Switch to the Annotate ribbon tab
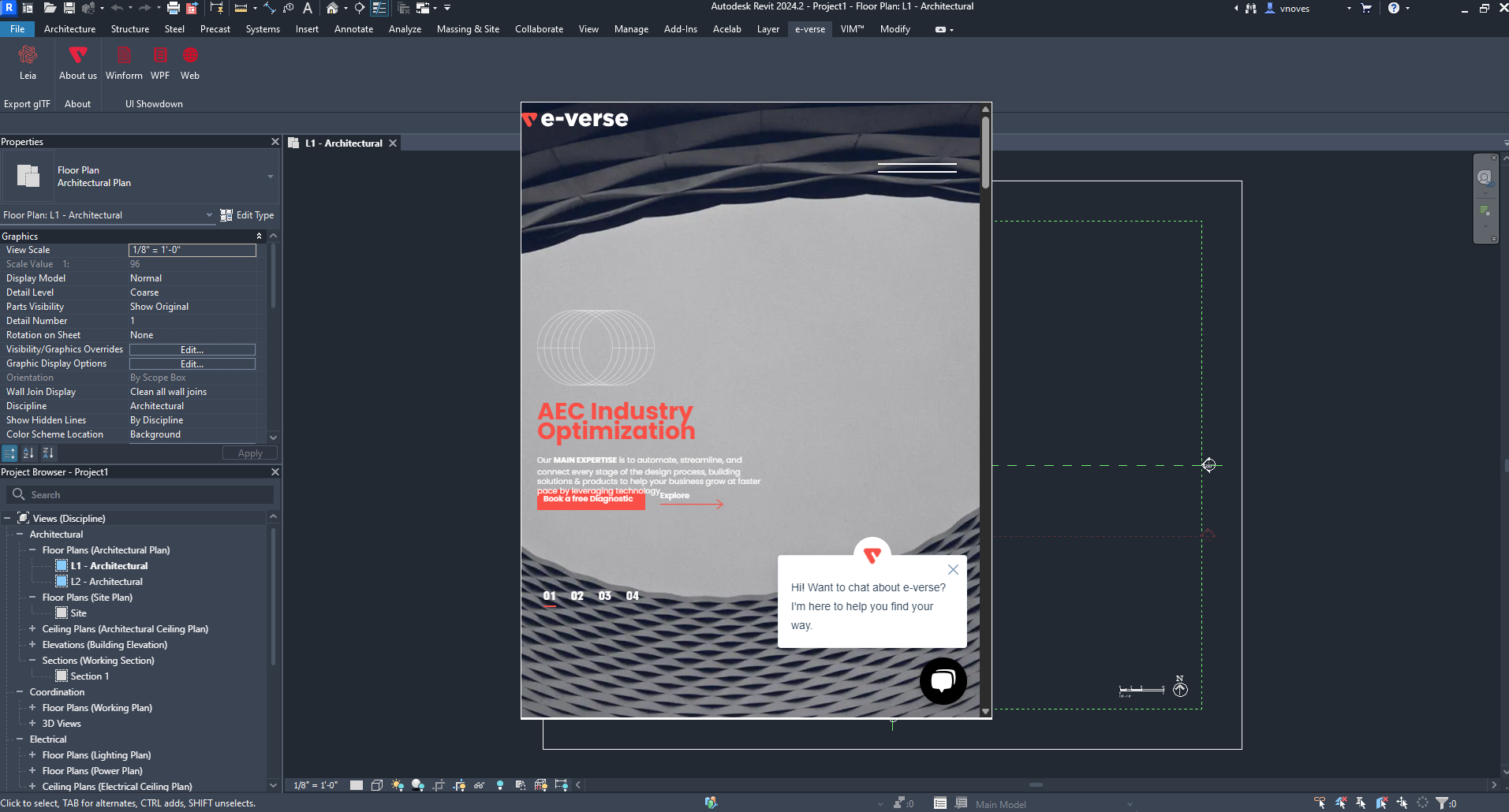 (x=353, y=29)
